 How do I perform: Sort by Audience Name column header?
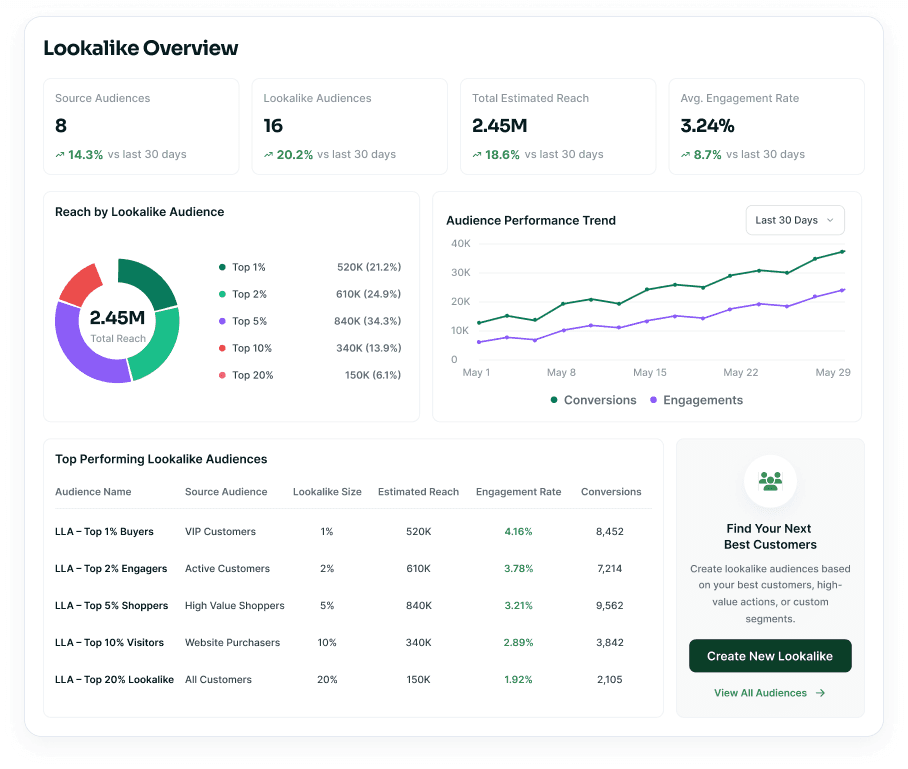pos(93,492)
